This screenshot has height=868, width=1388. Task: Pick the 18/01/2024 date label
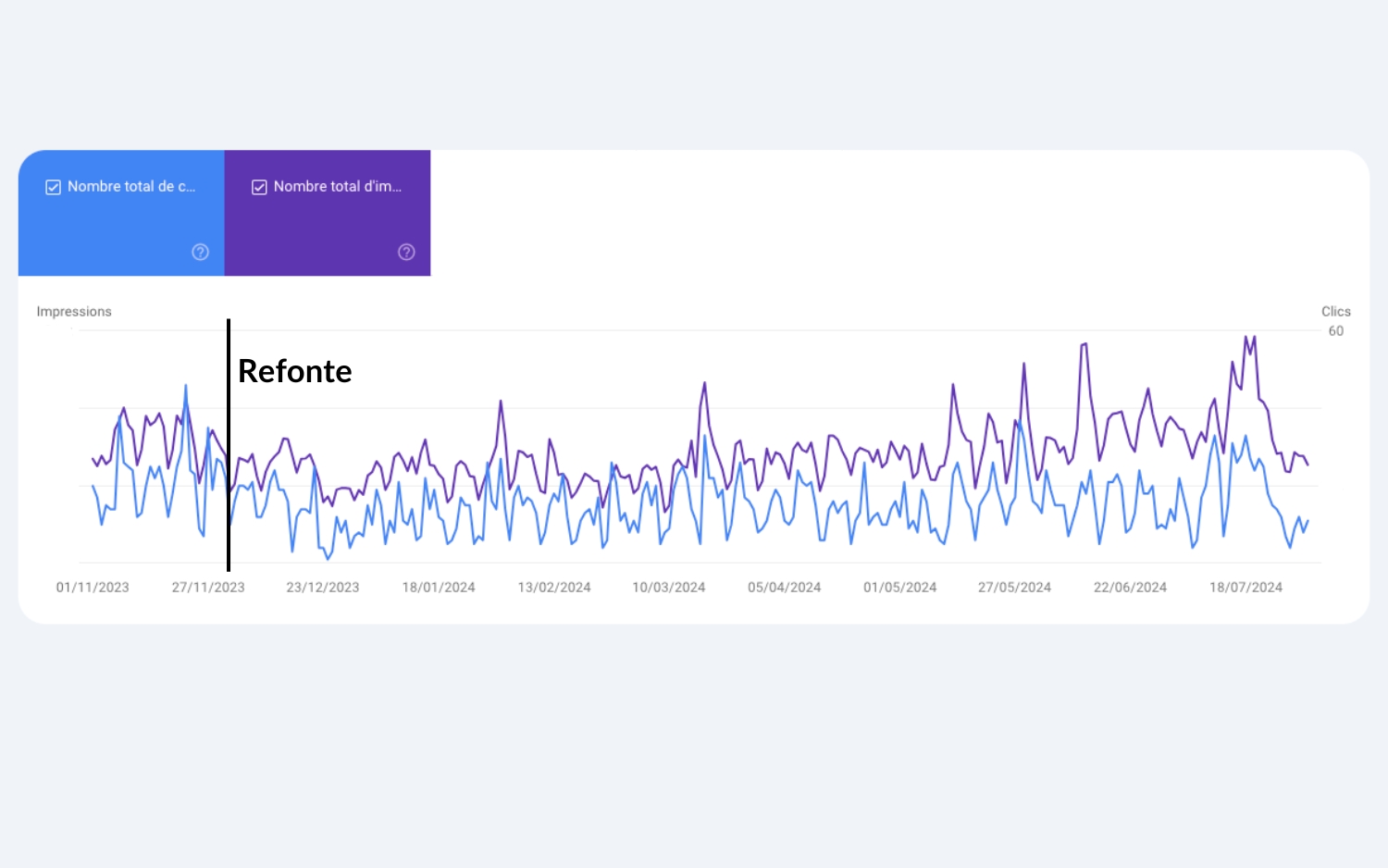pyautogui.click(x=439, y=588)
